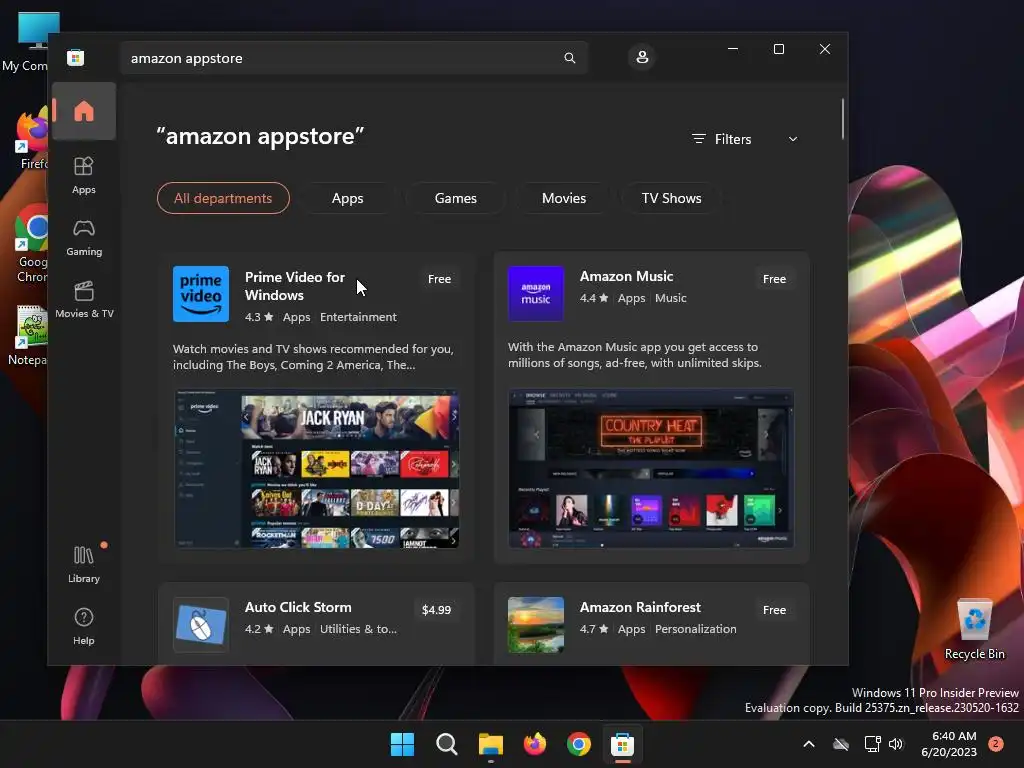
Task: Click the Microsoft Store taskbar icon
Action: click(x=622, y=744)
